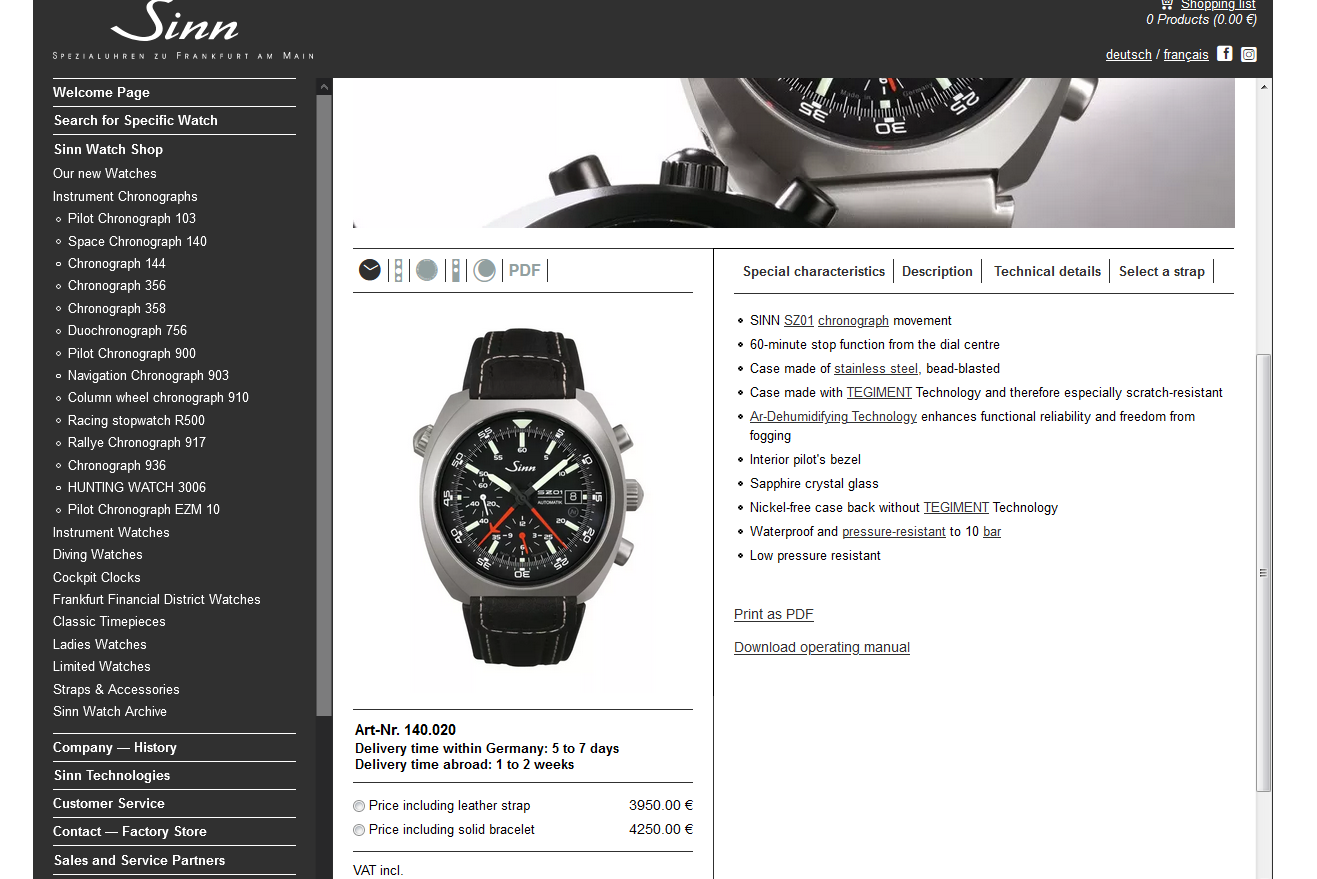The image size is (1317, 879).
Task: Open Navigation Chronograph 903
Action: point(148,375)
